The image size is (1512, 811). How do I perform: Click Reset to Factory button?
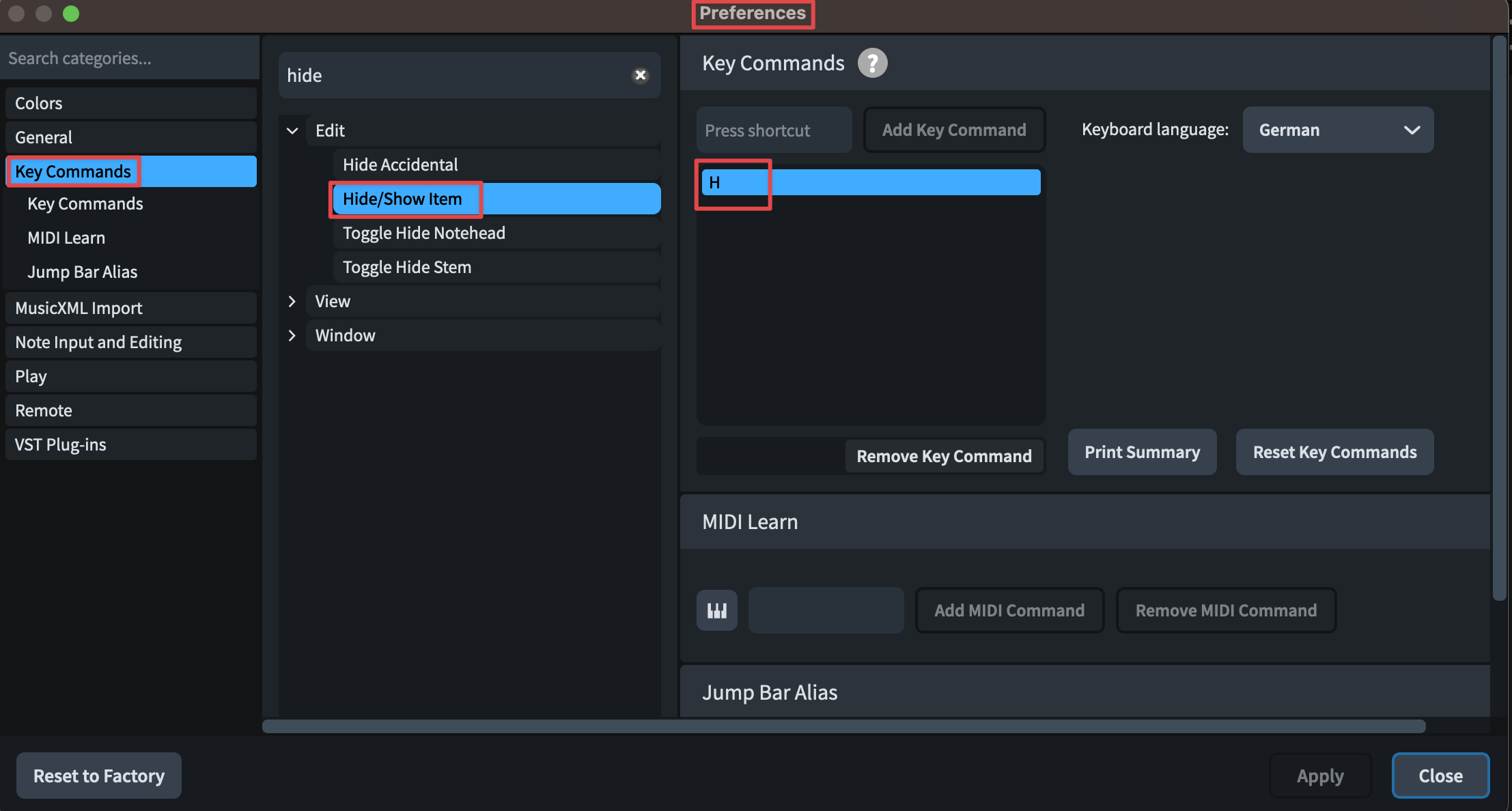[x=99, y=776]
